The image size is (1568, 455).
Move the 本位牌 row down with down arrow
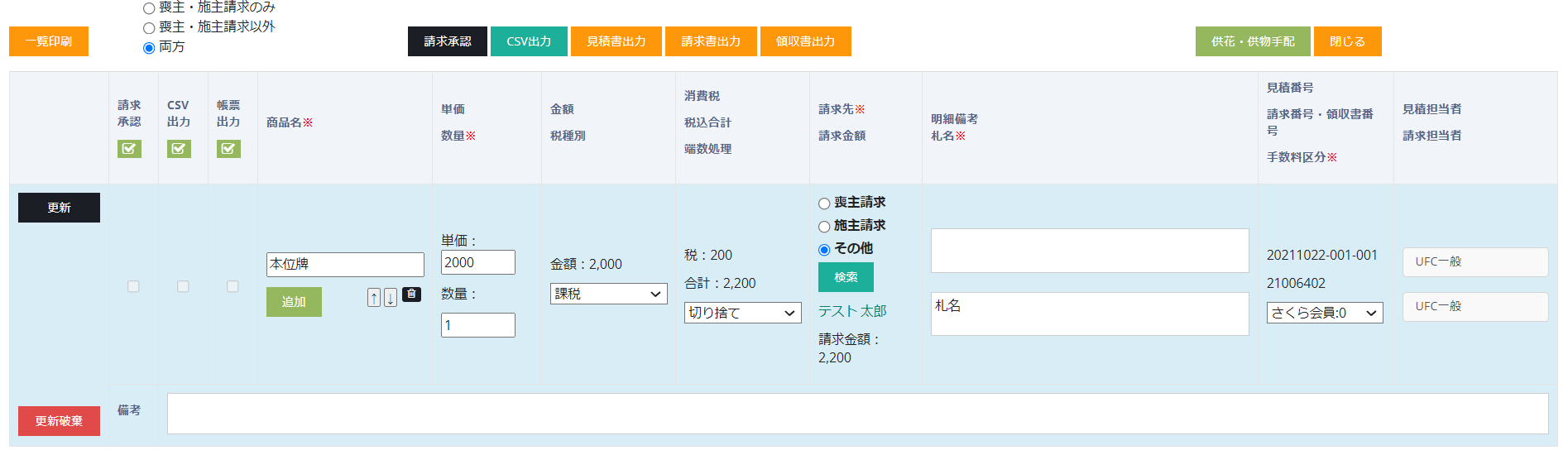[x=391, y=298]
